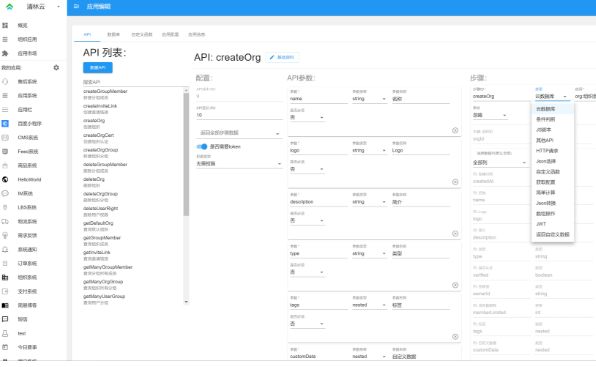Switch to the API tab

coord(87,35)
